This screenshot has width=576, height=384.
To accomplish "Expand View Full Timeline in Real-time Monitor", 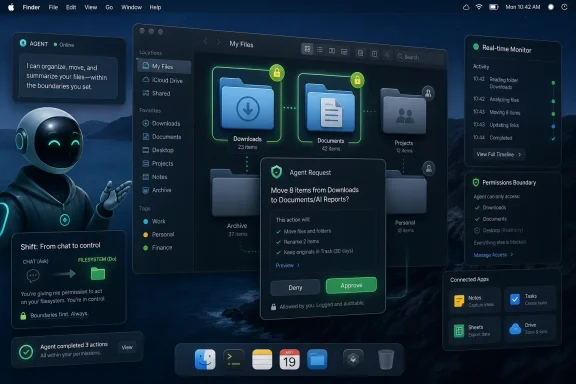I will tap(498, 154).
